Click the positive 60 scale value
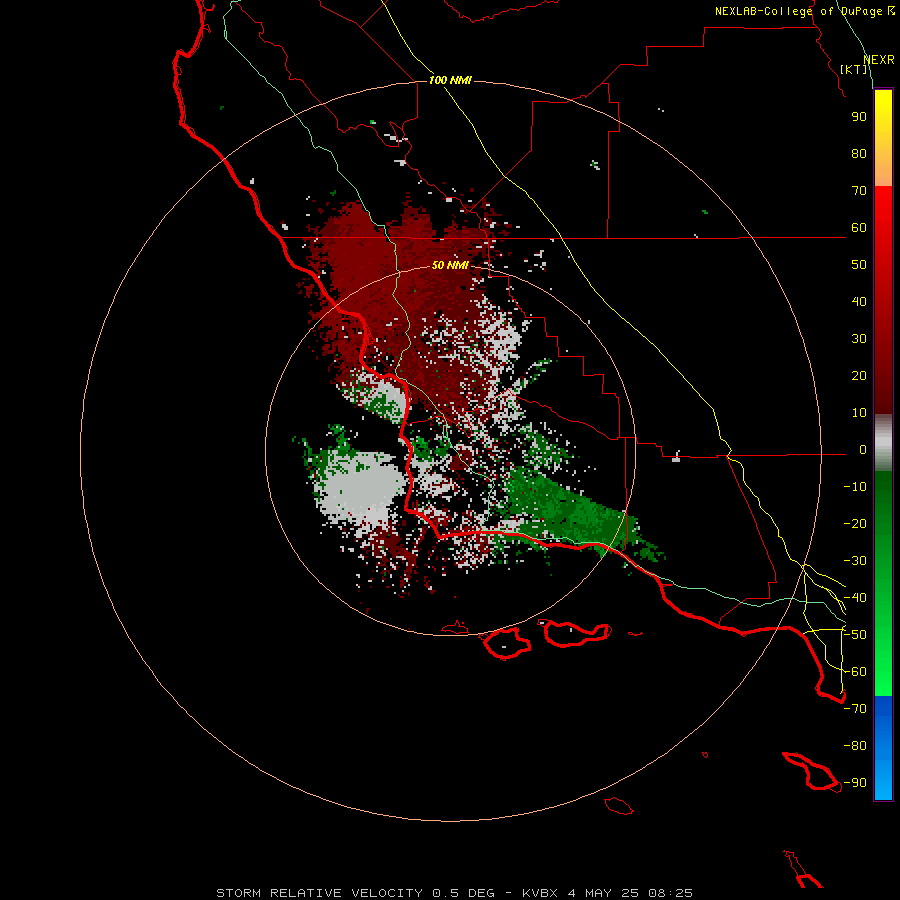 pos(859,227)
